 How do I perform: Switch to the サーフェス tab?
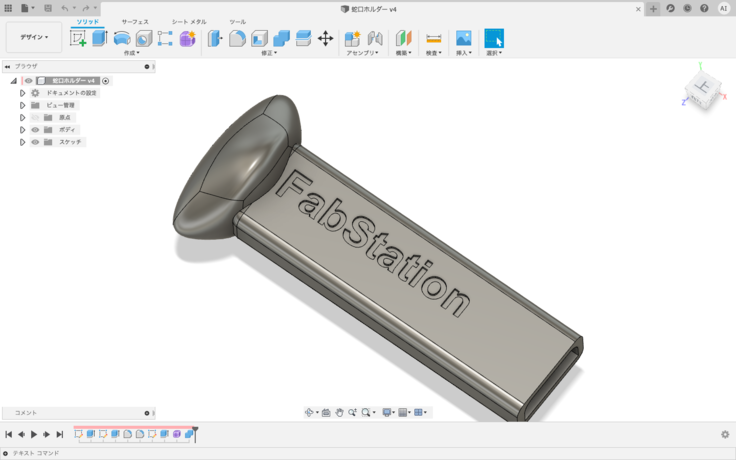point(135,21)
